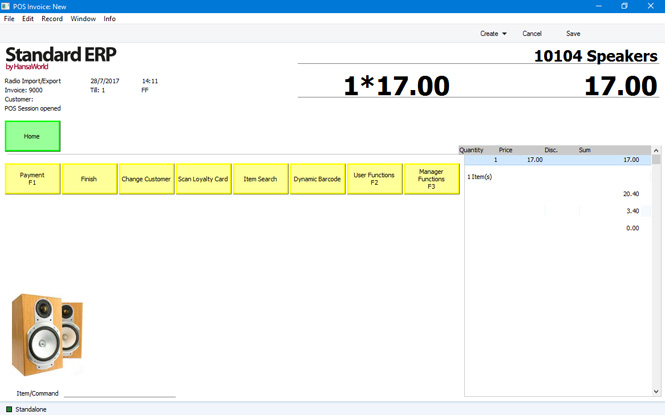This screenshot has height=415, width=665.
Task: Click the Dynamic Barcode button
Action: point(317,179)
